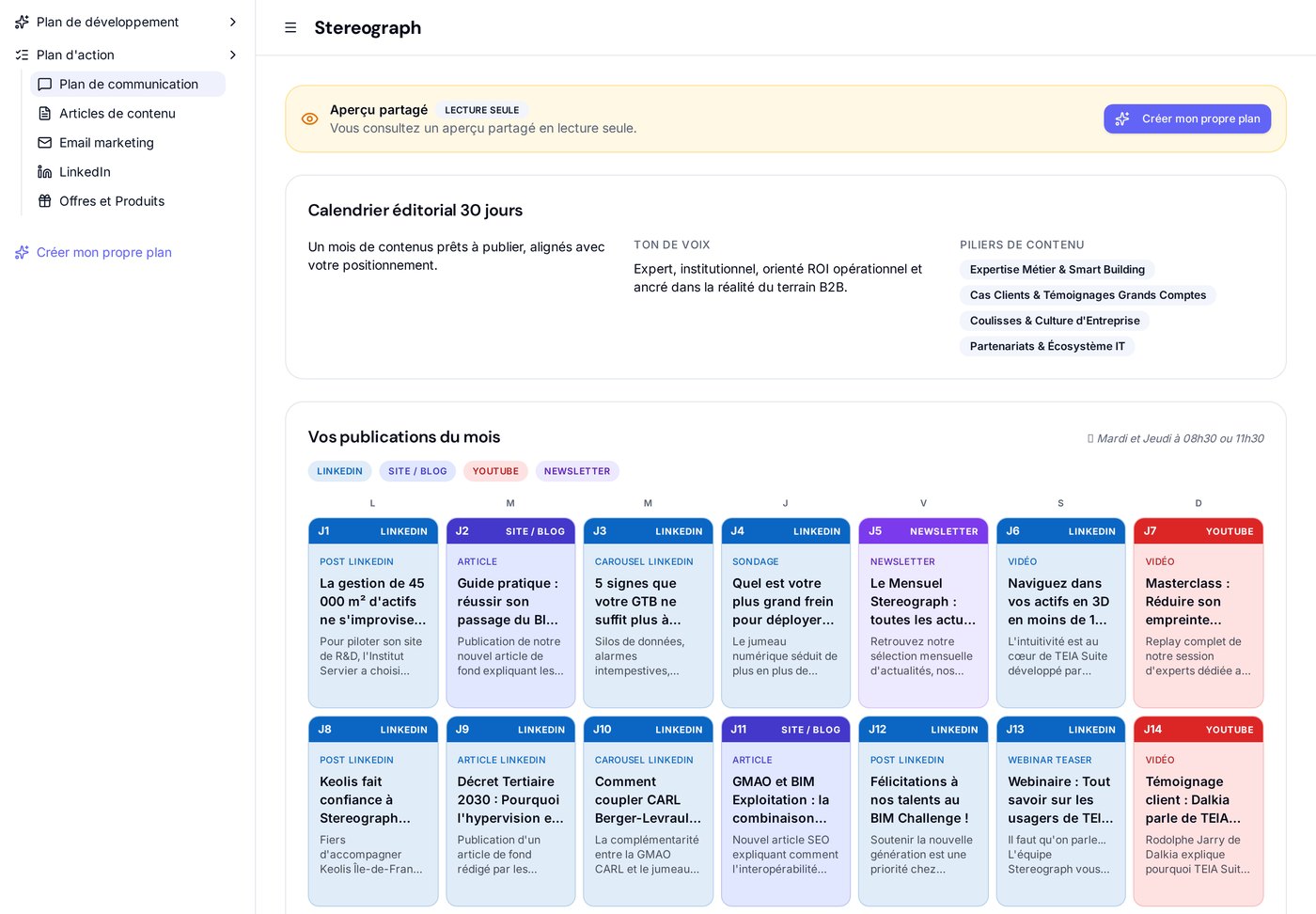The height and width of the screenshot is (914, 1316).
Task: Open J9 card Décret Tertiaire 2030
Action: (x=510, y=812)
